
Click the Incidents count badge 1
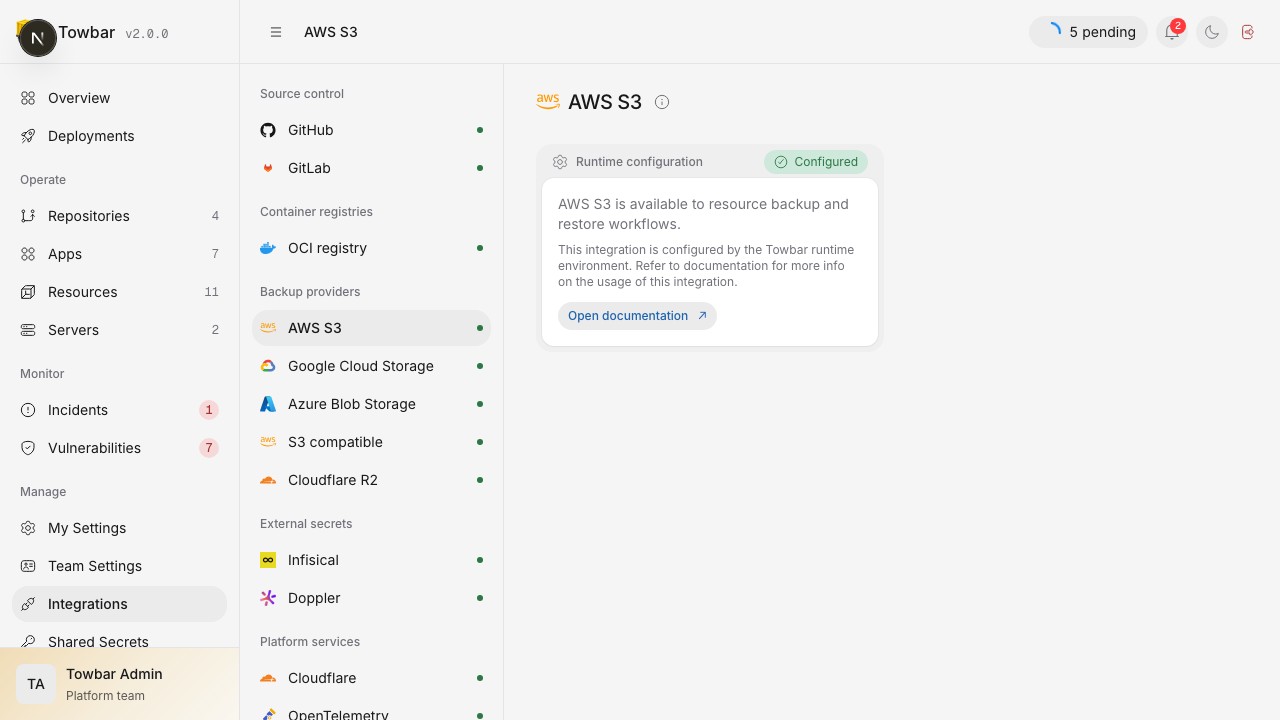(x=208, y=410)
